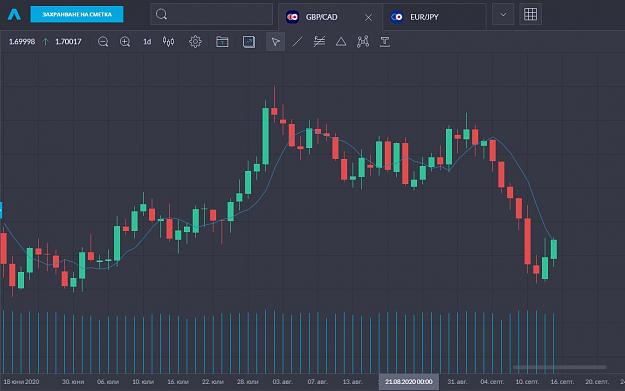Select the GBP/CAD tab

click(x=321, y=17)
